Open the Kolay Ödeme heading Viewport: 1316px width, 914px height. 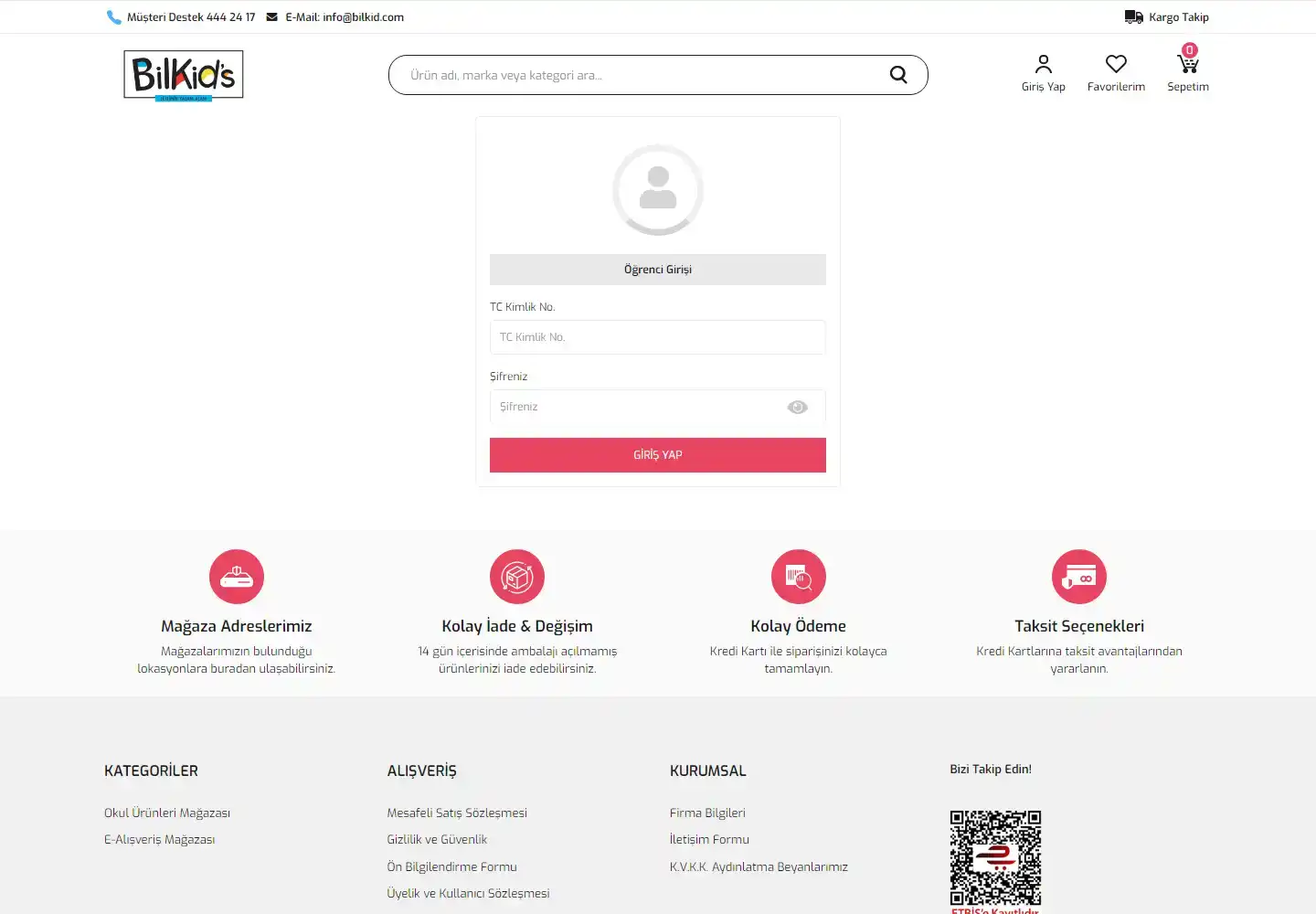click(799, 626)
